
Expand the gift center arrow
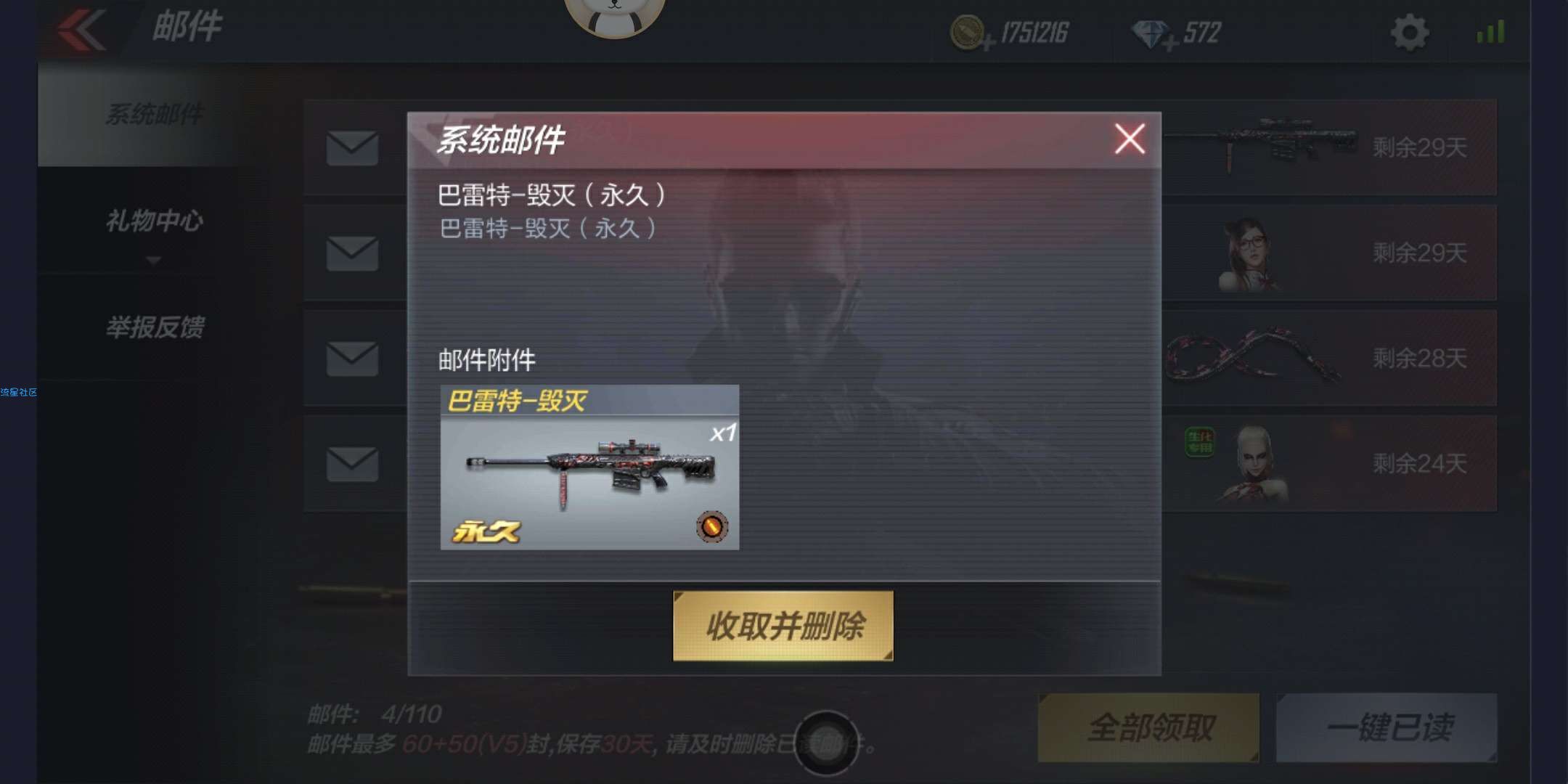pos(153,260)
